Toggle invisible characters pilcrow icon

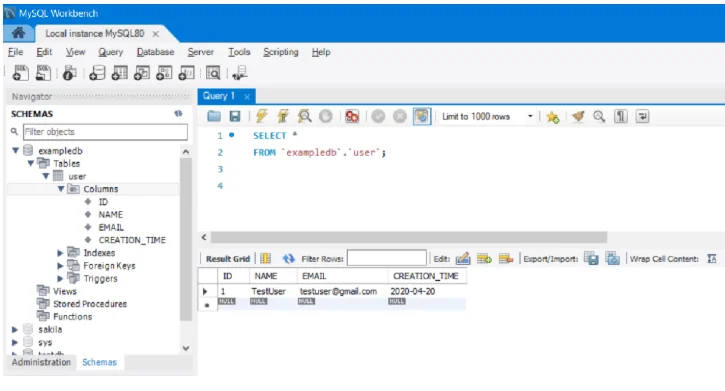tap(621, 116)
